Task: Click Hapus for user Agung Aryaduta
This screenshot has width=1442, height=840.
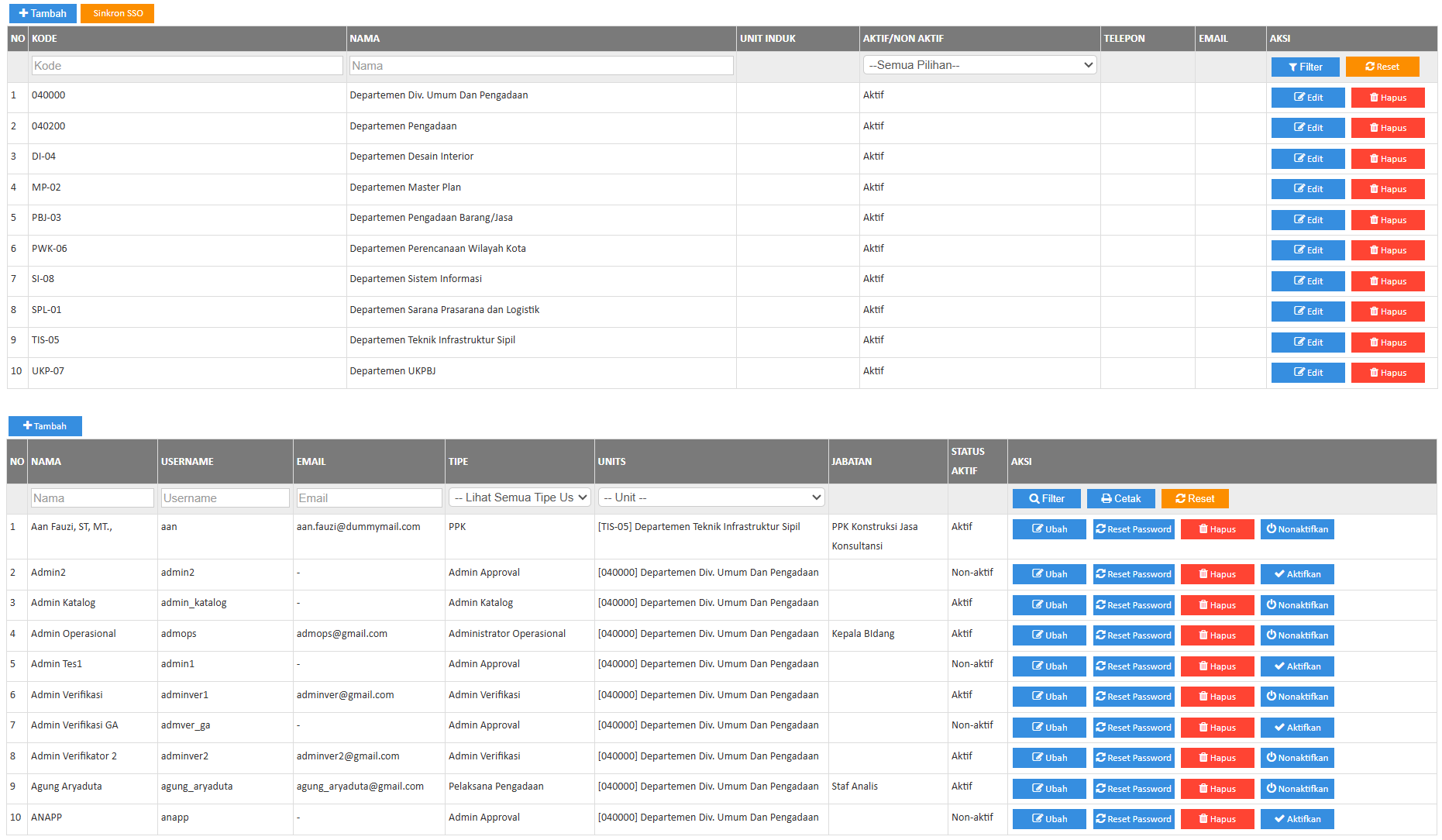Action: click(1217, 789)
